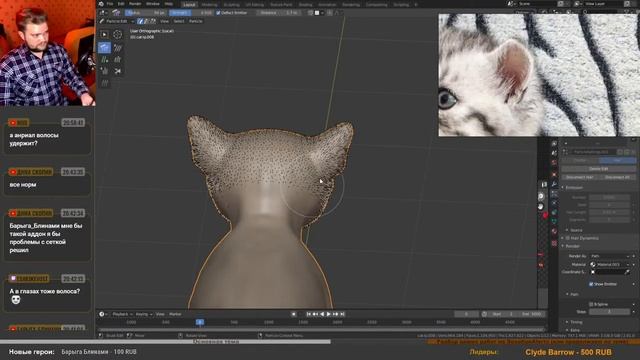Select the Length hair tool
Screen dimensions: 640x360
click(118, 59)
